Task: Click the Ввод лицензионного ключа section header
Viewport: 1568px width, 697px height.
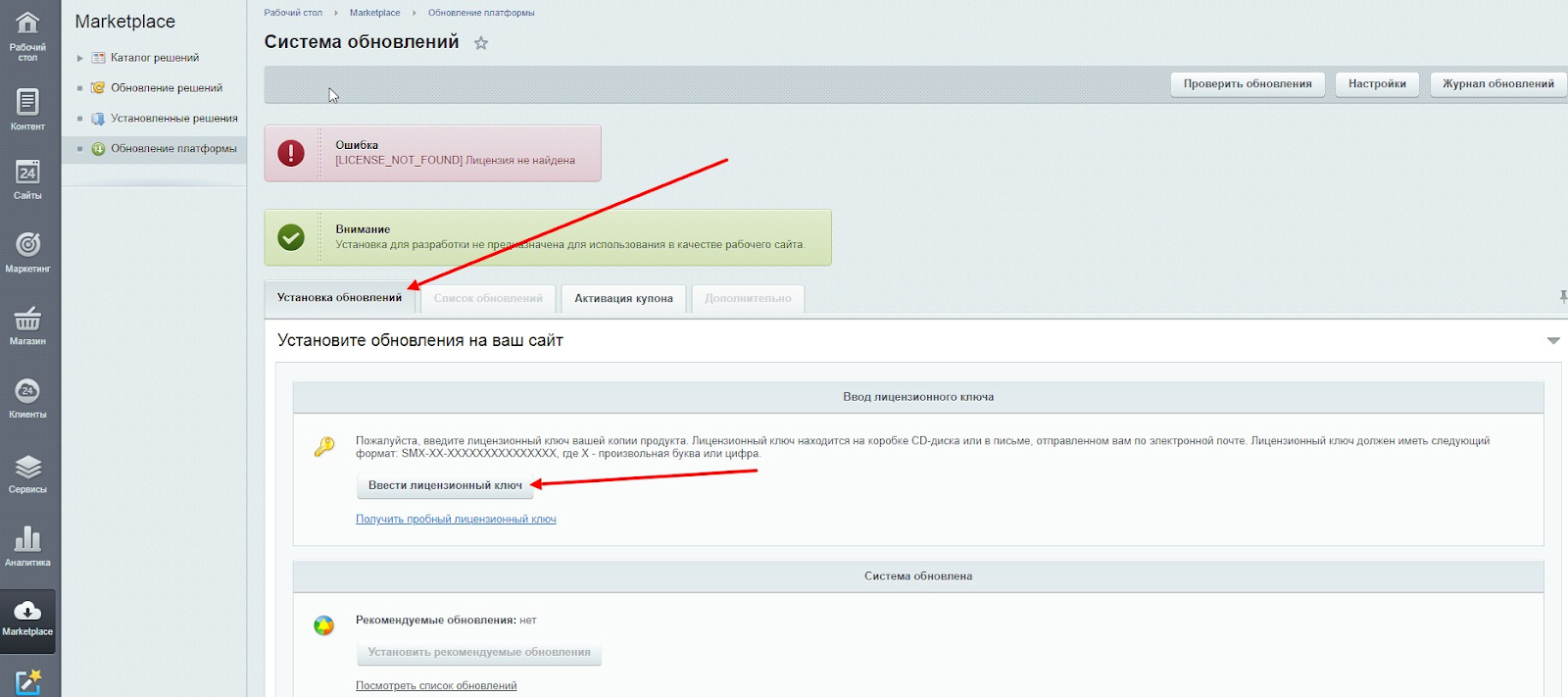Action: click(918, 397)
